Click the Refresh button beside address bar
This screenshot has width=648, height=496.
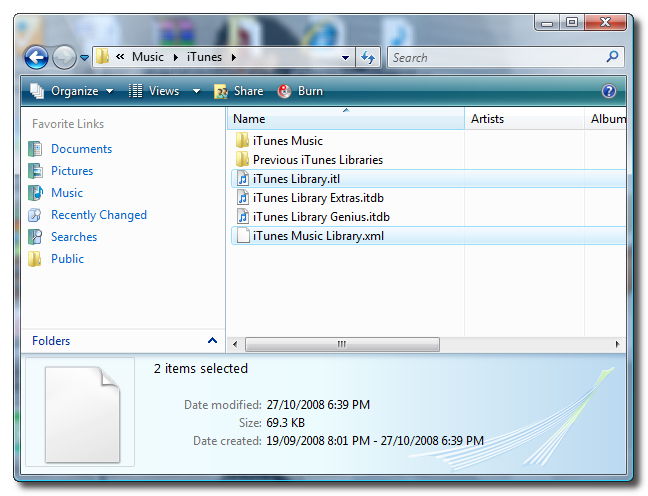(368, 58)
